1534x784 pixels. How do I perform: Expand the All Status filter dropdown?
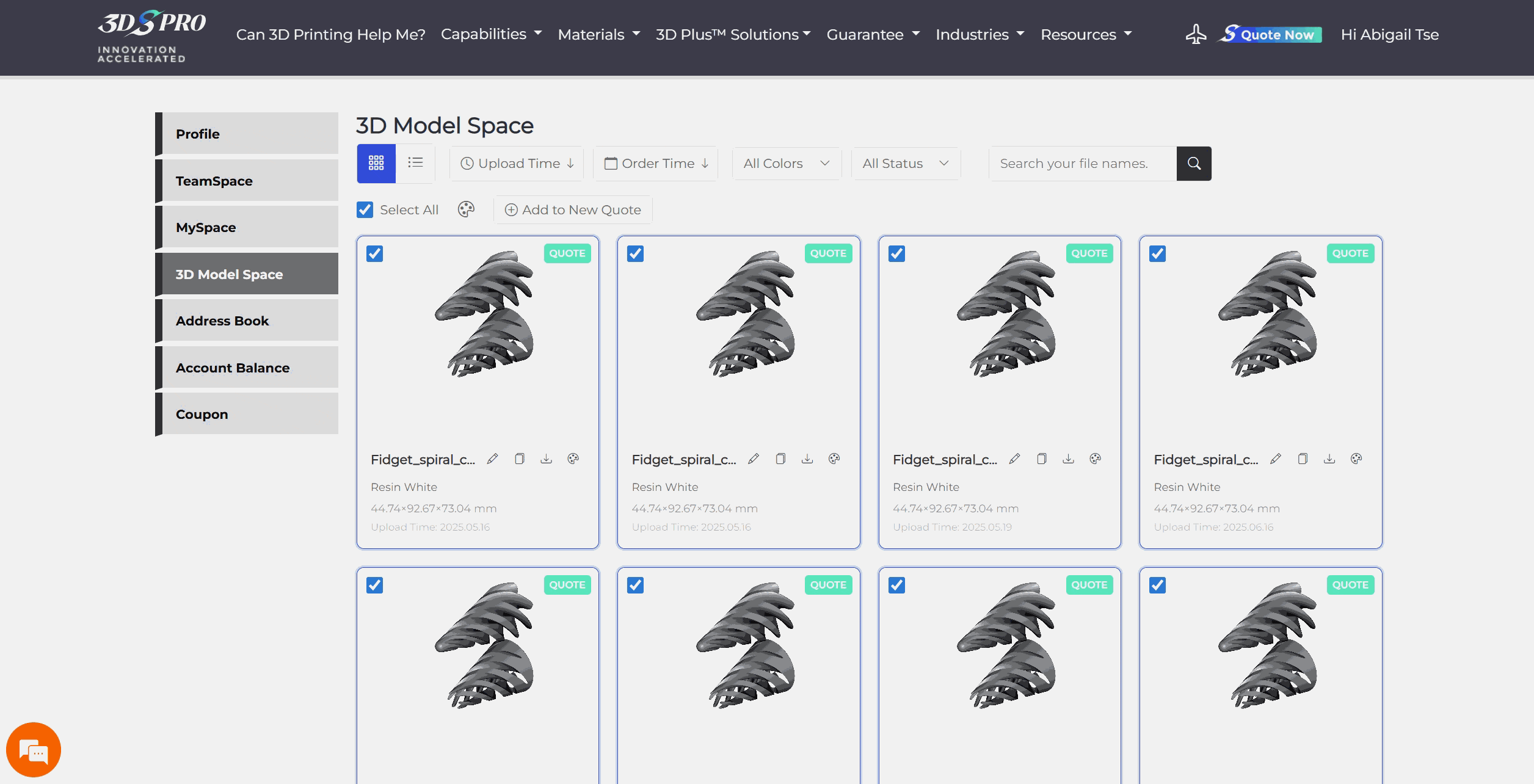[x=905, y=163]
